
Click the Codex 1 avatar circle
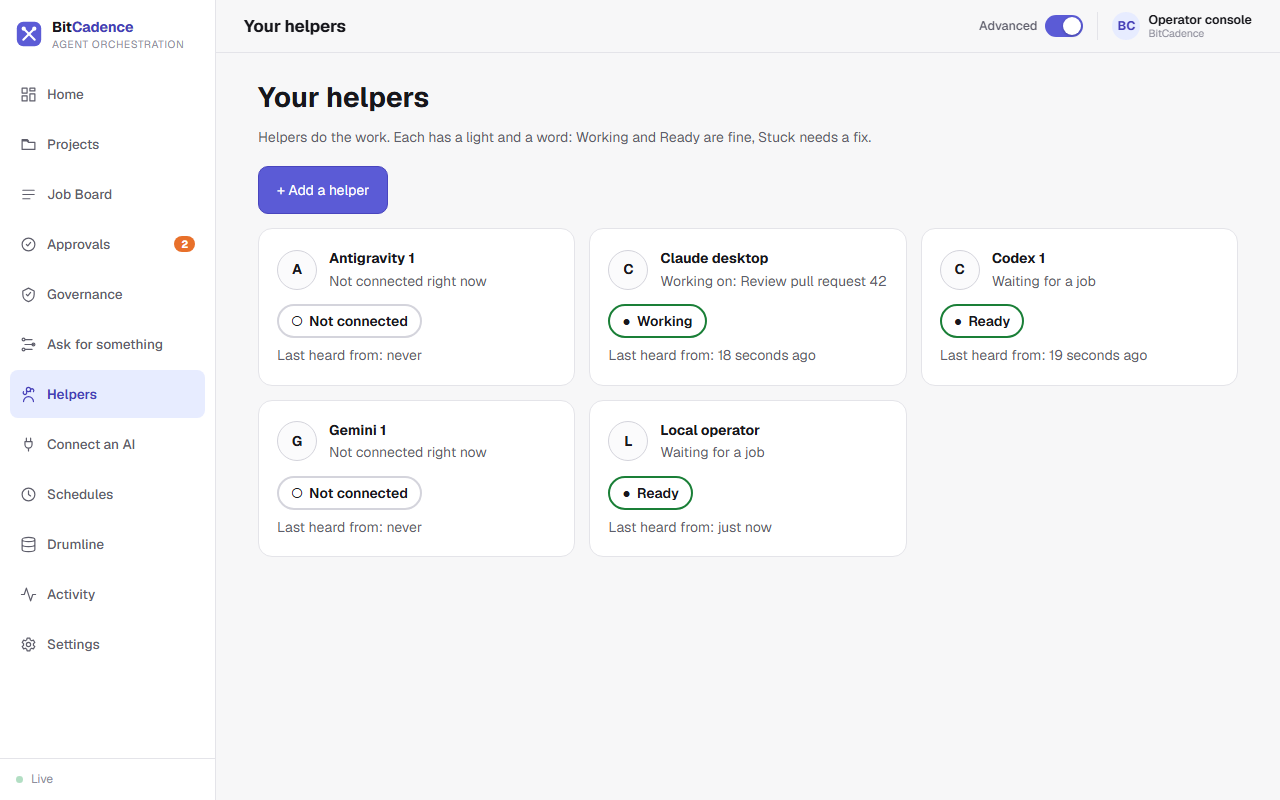click(960, 269)
